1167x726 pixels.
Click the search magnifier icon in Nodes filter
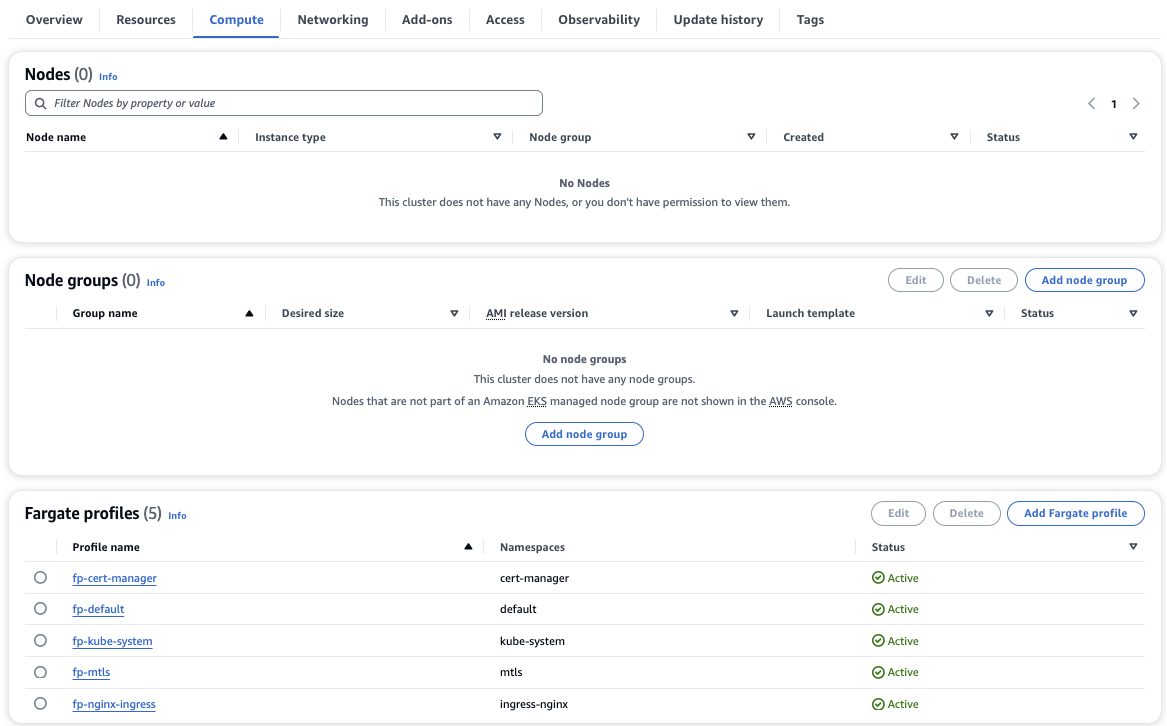tap(41, 104)
